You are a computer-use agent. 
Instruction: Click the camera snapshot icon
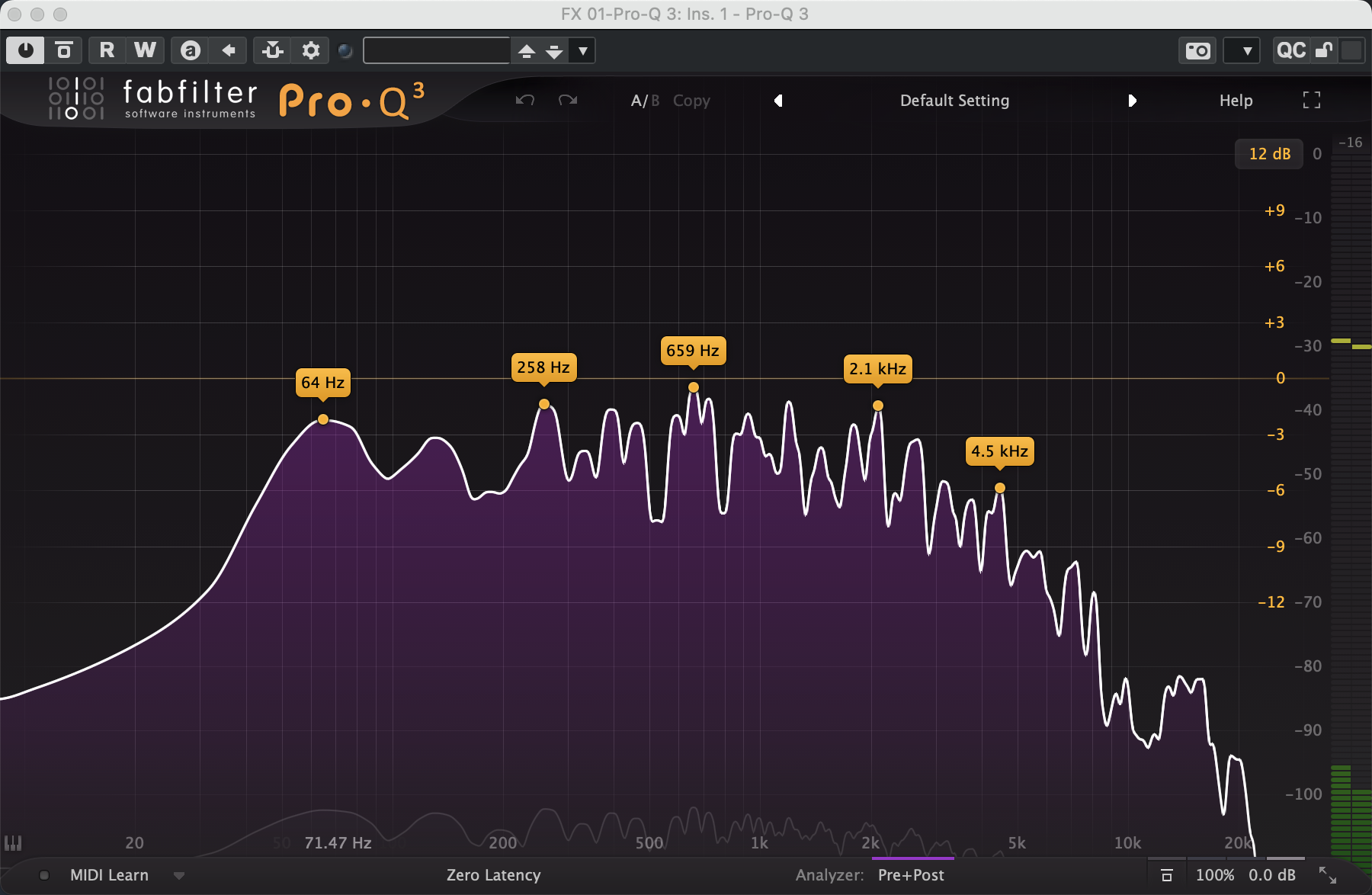tap(1198, 50)
